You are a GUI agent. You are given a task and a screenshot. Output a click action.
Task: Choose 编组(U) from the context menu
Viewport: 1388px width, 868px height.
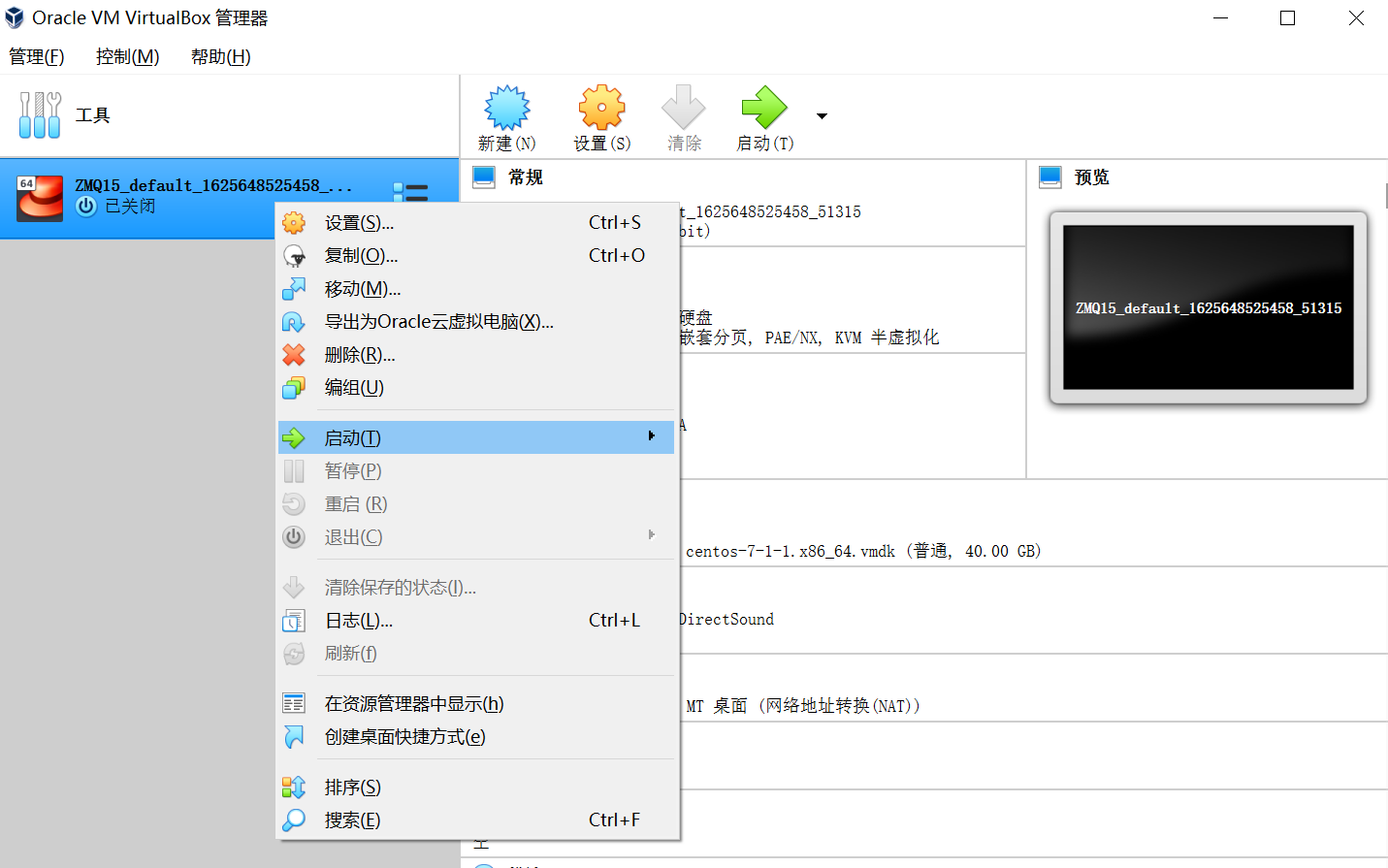354,387
